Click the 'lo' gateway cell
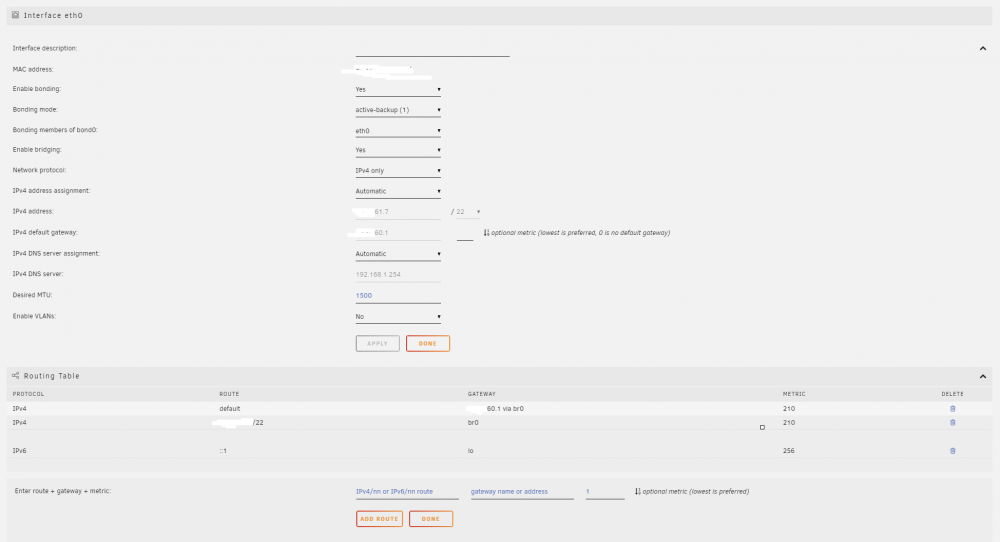The width and height of the screenshot is (1000, 542). coord(471,451)
